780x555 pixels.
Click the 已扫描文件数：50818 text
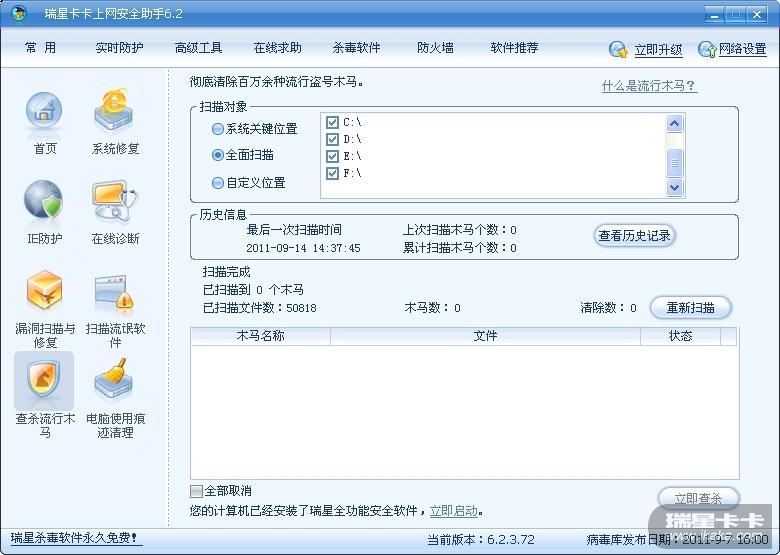tap(260, 308)
